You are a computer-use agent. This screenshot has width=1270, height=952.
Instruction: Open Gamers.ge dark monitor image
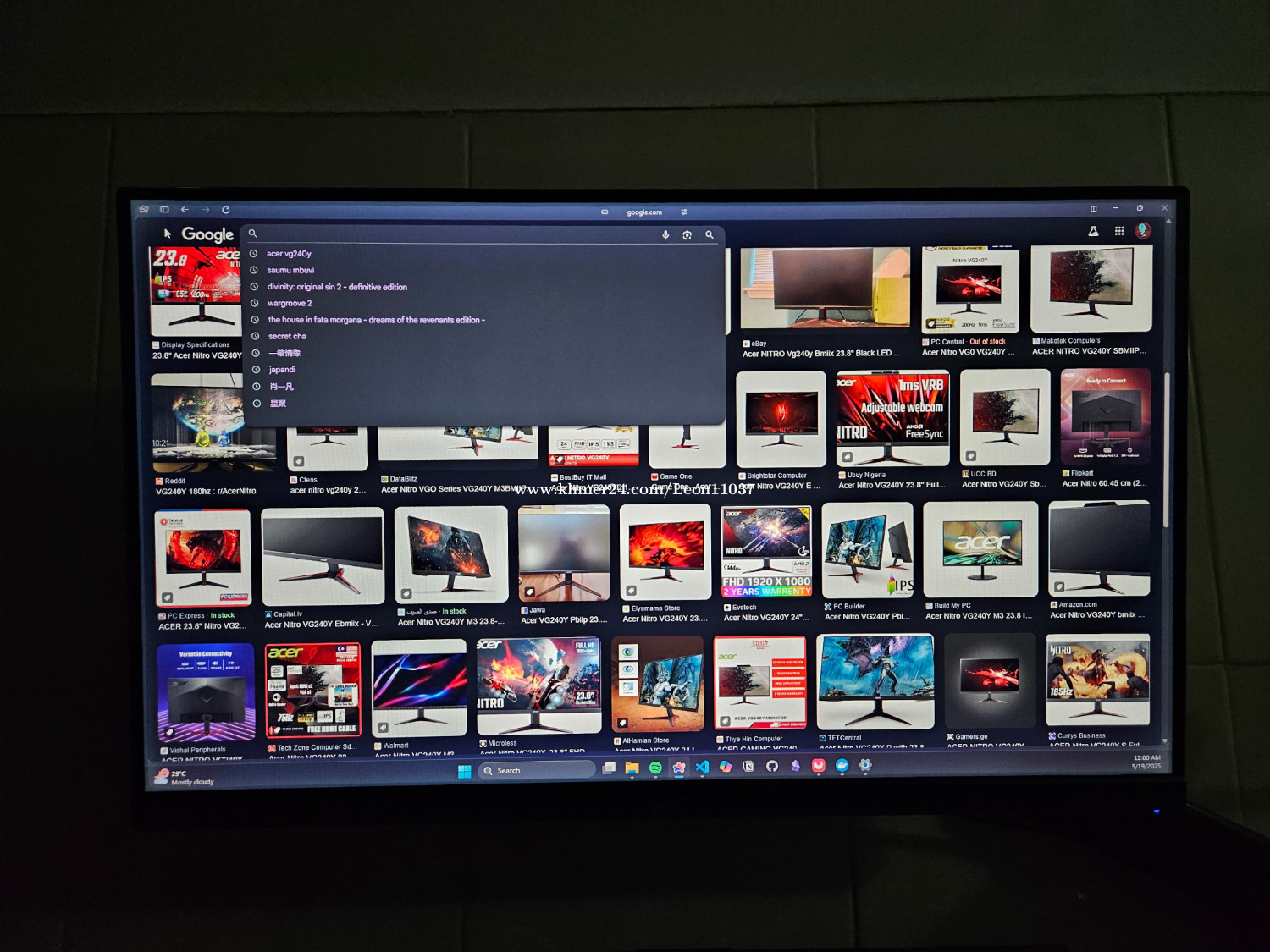990,681
